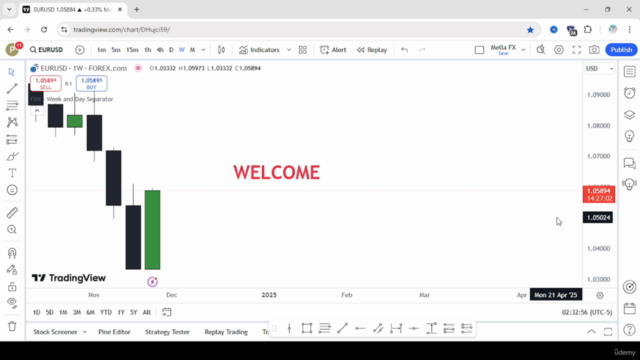
Task: Open the forecasting and measurement tools
Action: [12, 140]
